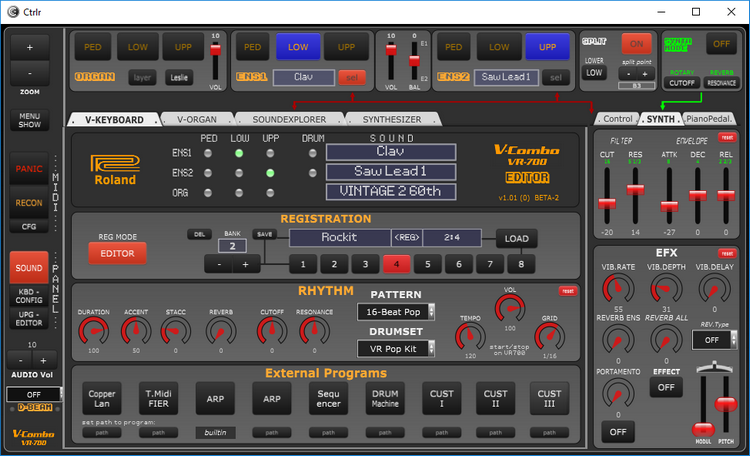The height and width of the screenshot is (456, 750).
Task: Click the ENS2 PED indicator light
Action: tap(208, 173)
